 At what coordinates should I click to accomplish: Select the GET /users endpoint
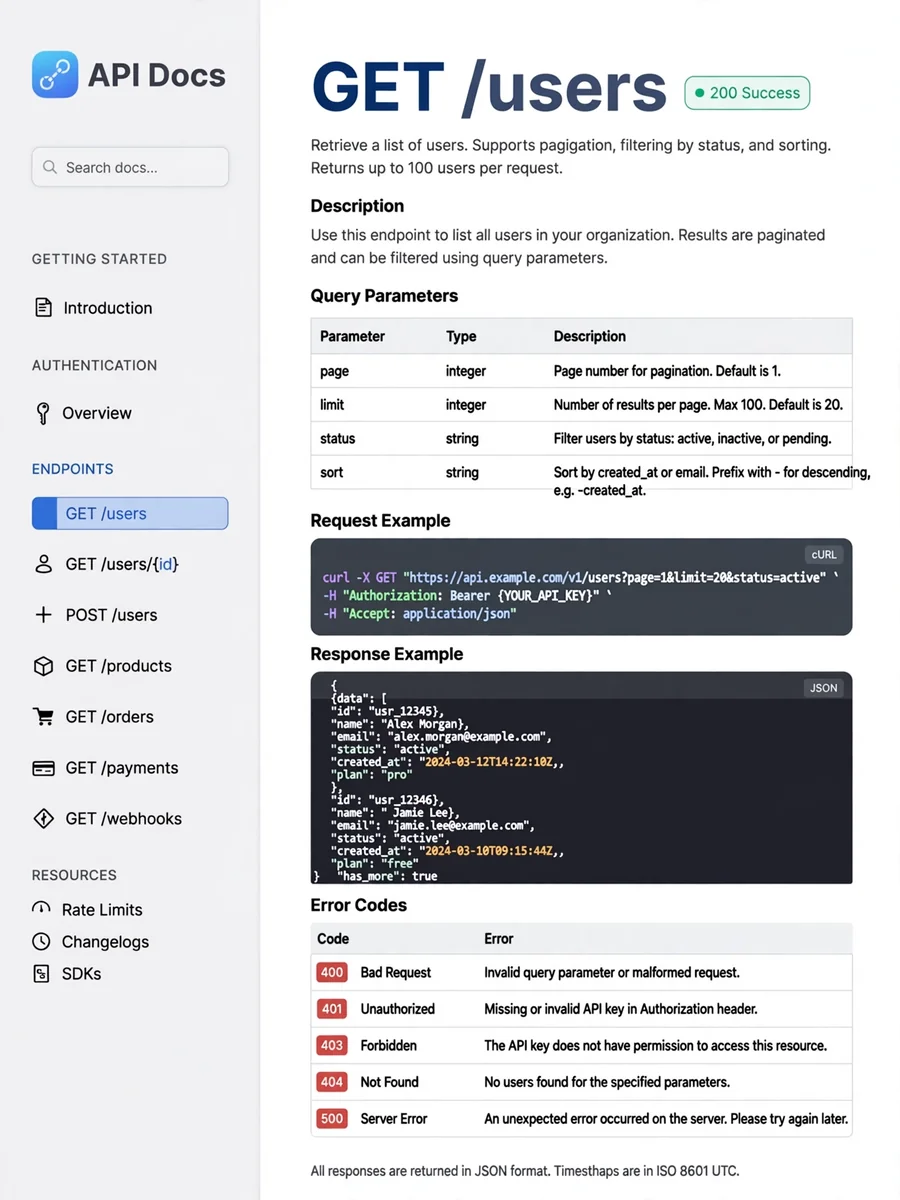(130, 513)
